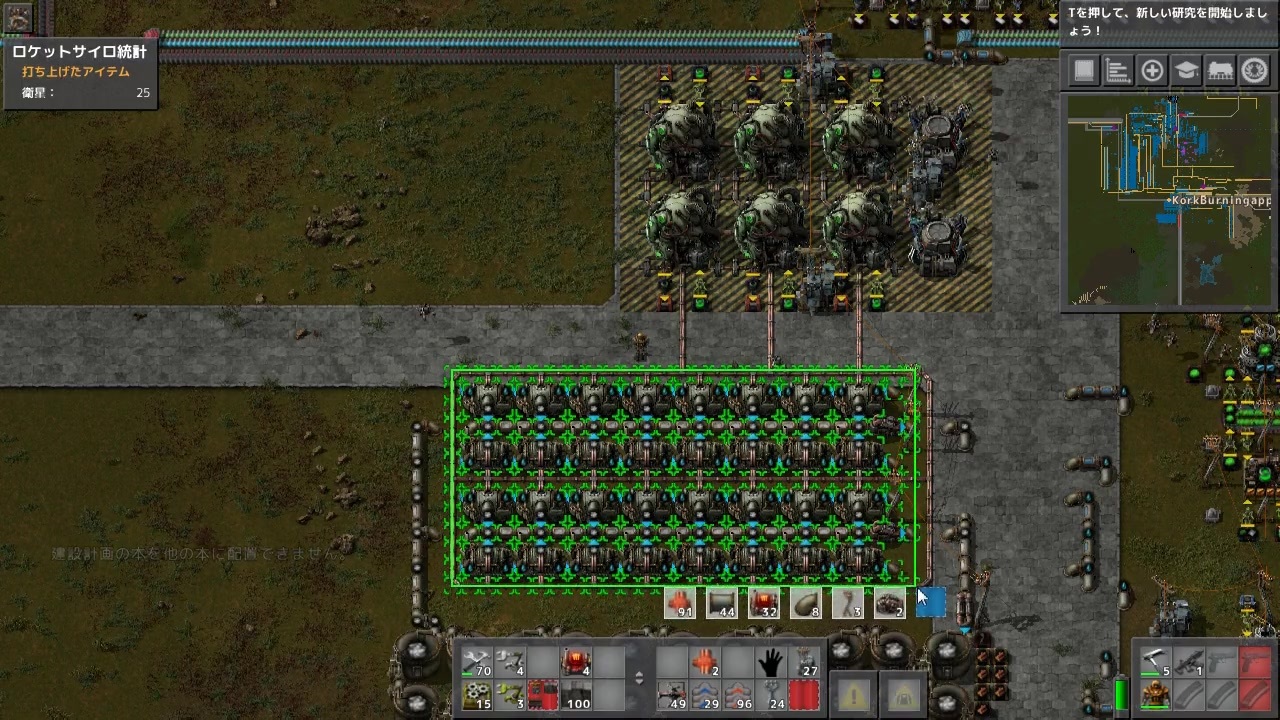Viewport: 1280px width, 720px height.
Task: Open the research graduation cap button
Action: (x=1186, y=70)
